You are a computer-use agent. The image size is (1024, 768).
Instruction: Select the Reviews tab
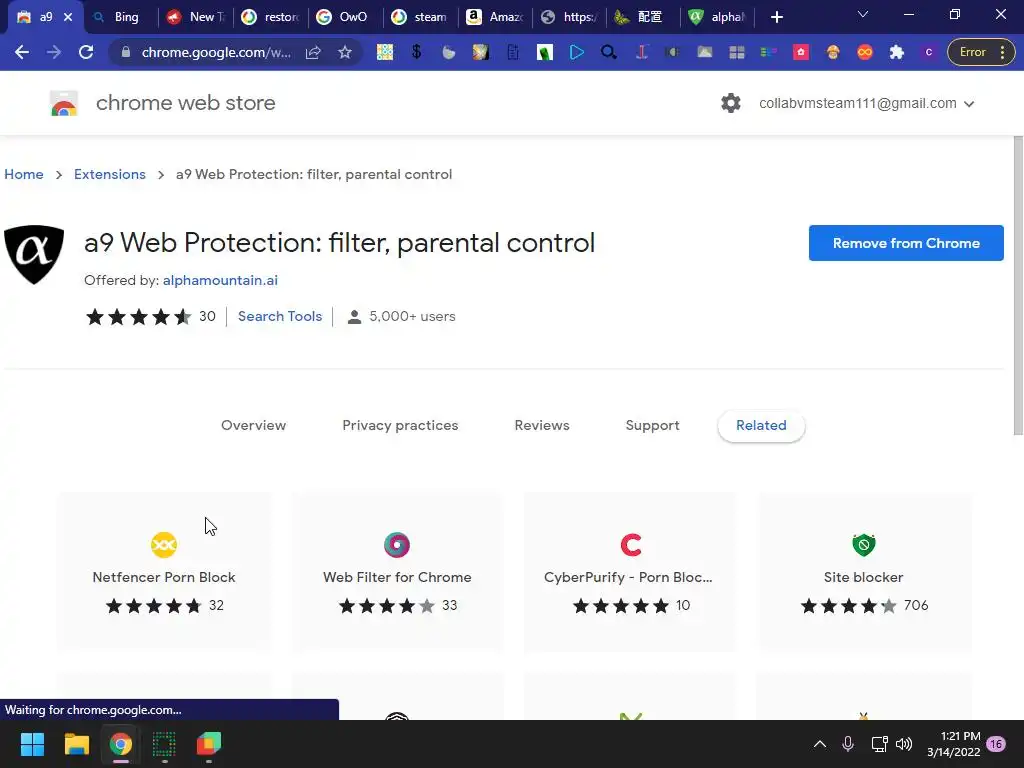[x=542, y=425]
